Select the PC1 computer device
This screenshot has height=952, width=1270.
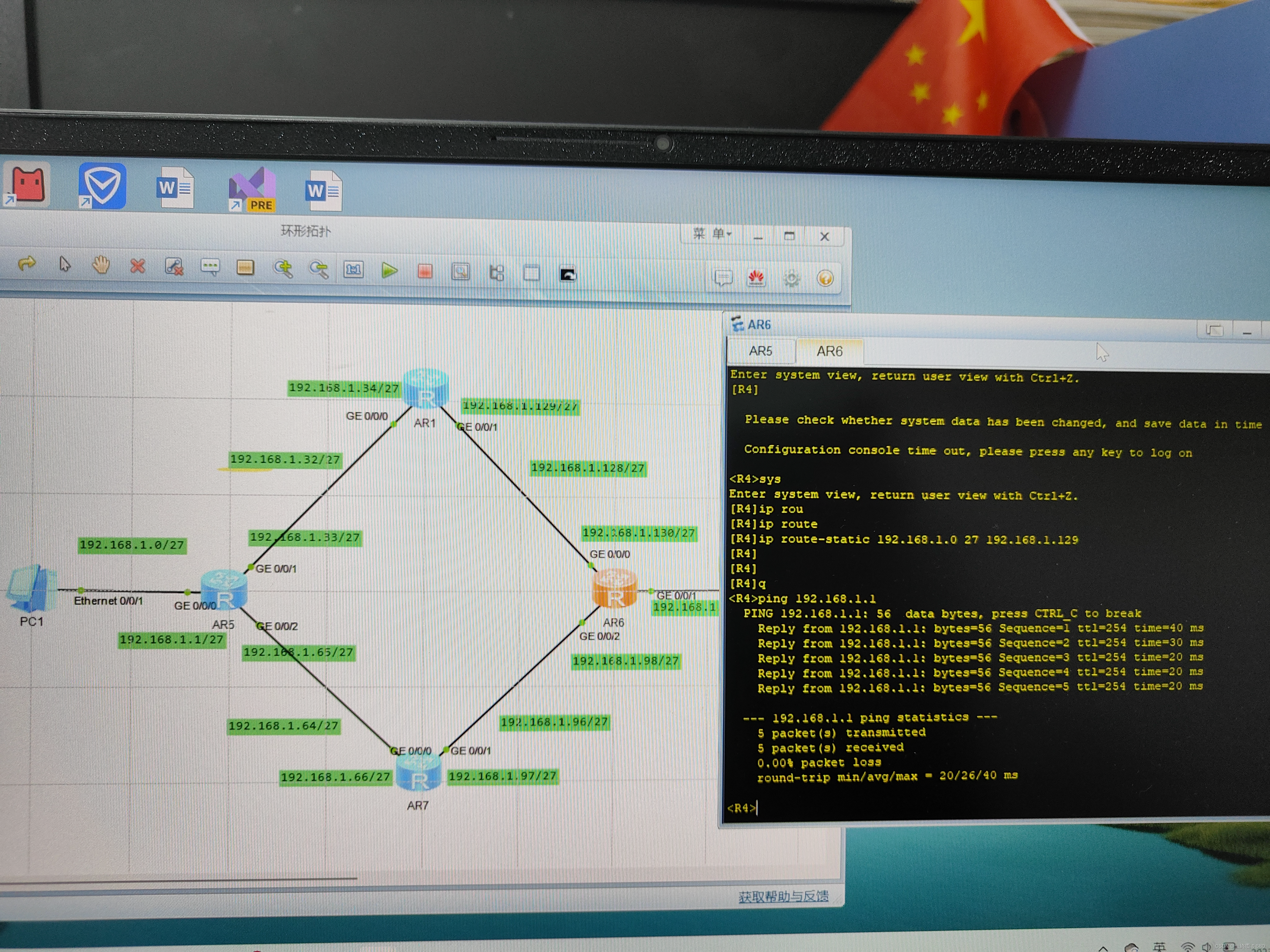point(32,588)
